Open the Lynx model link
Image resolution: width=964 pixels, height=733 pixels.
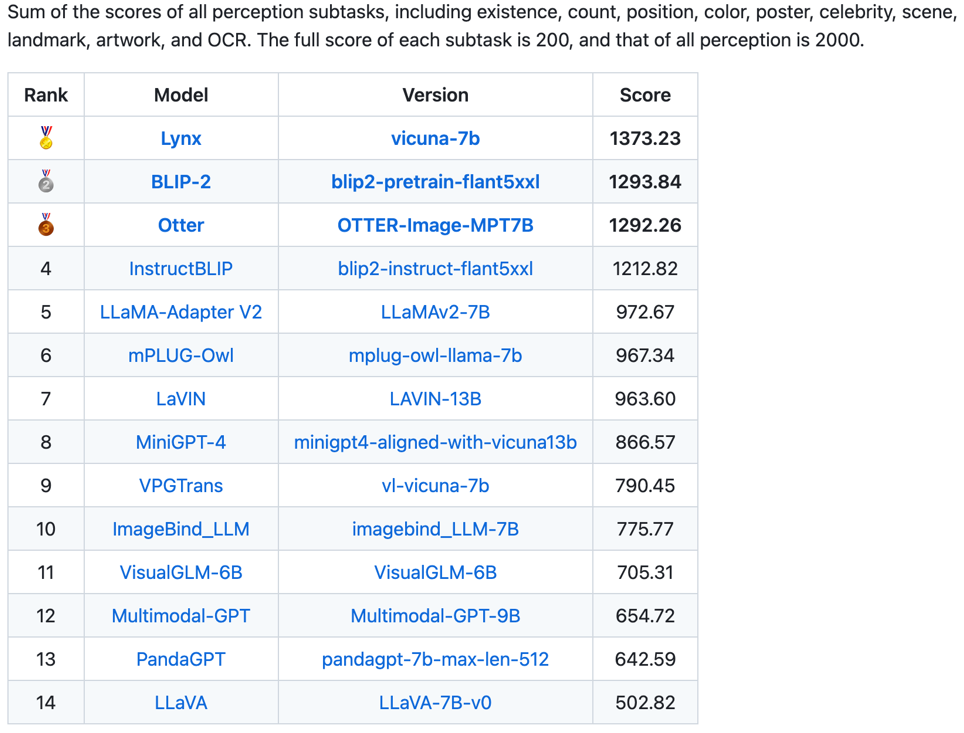click(x=181, y=138)
